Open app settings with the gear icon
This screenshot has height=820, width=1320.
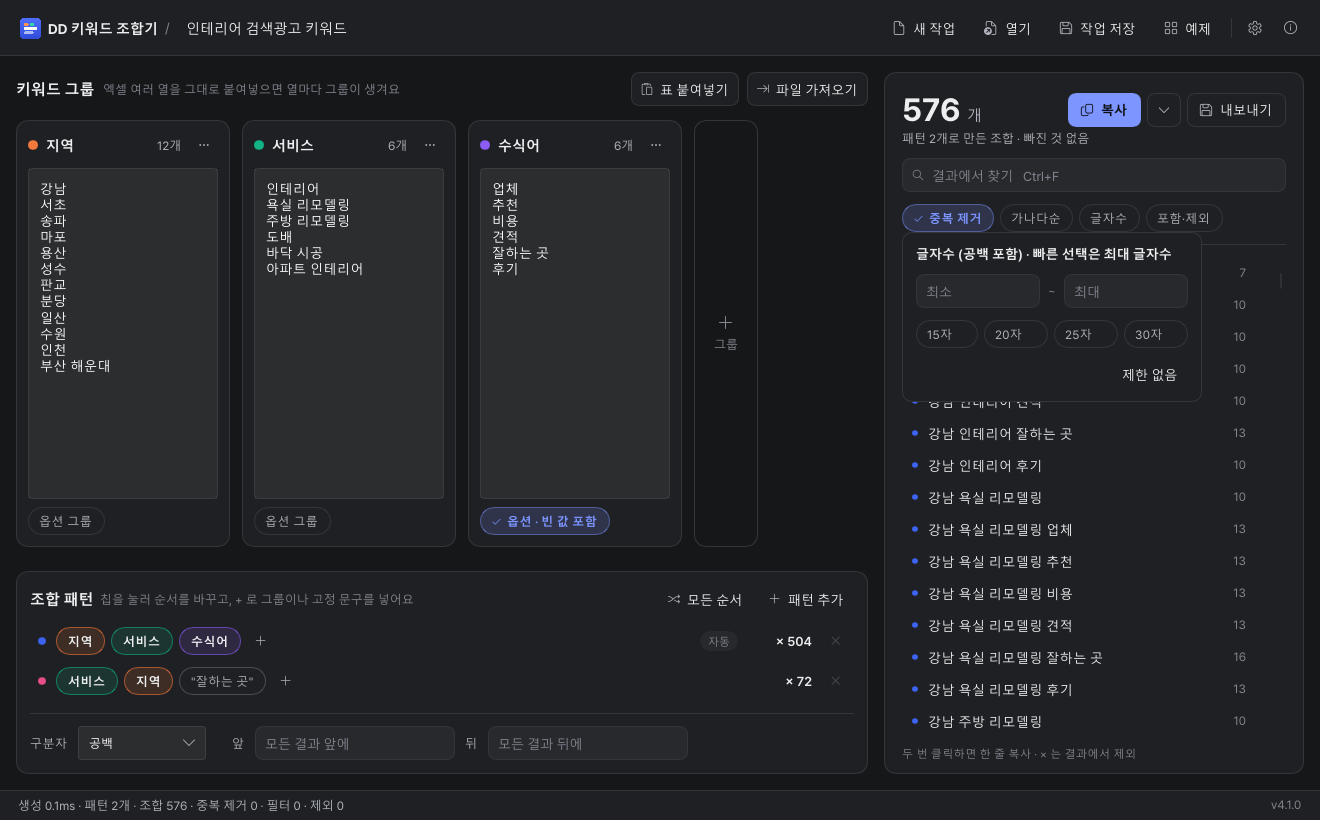[1255, 28]
